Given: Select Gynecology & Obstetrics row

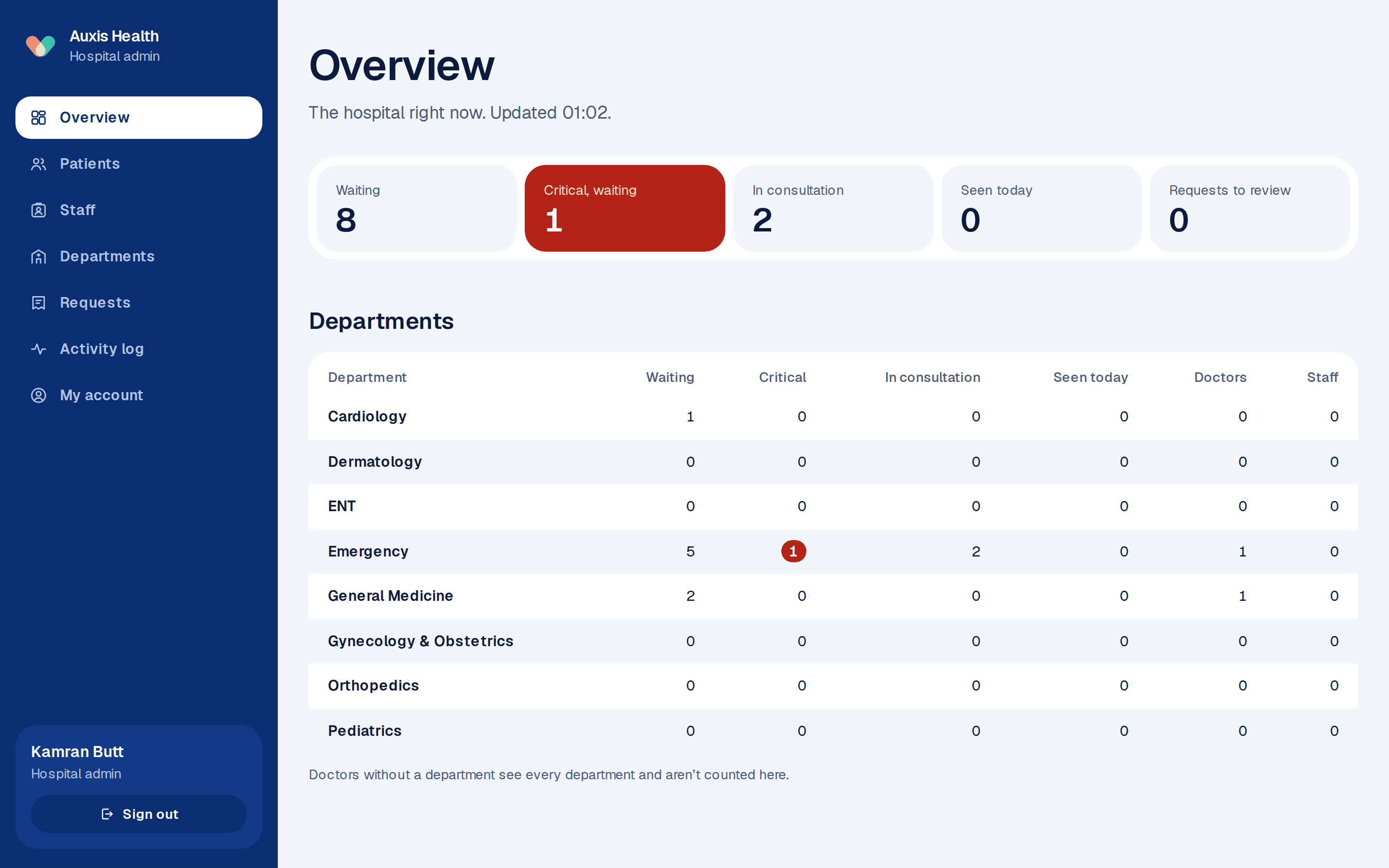Looking at the screenshot, I should [833, 641].
